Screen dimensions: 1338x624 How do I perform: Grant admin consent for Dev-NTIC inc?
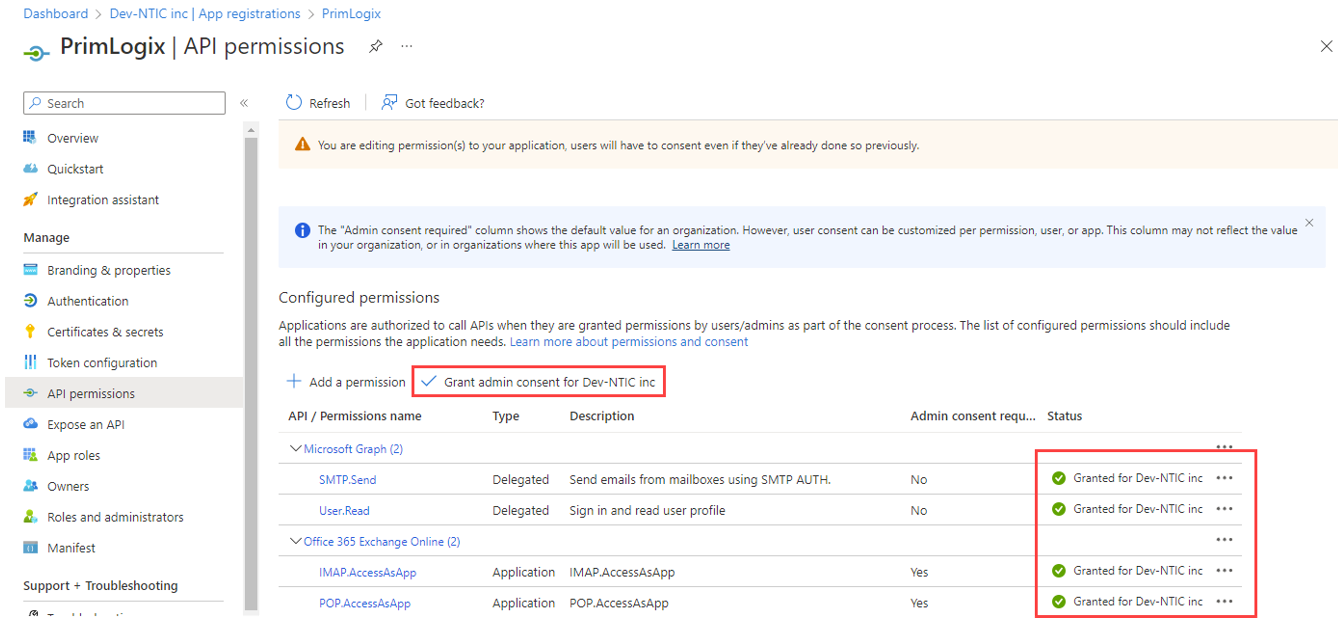[x=539, y=382]
